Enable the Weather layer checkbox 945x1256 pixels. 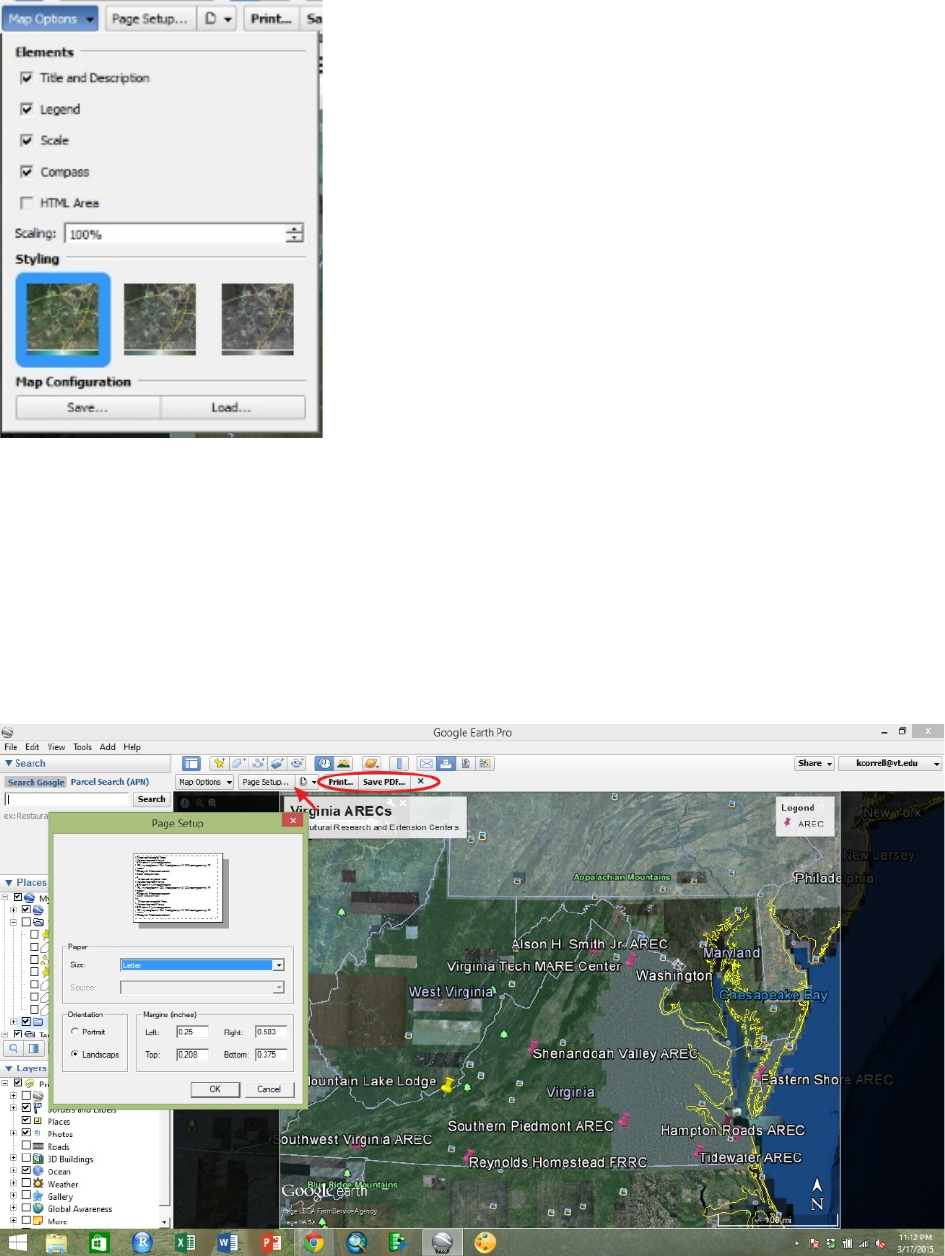point(27,1184)
